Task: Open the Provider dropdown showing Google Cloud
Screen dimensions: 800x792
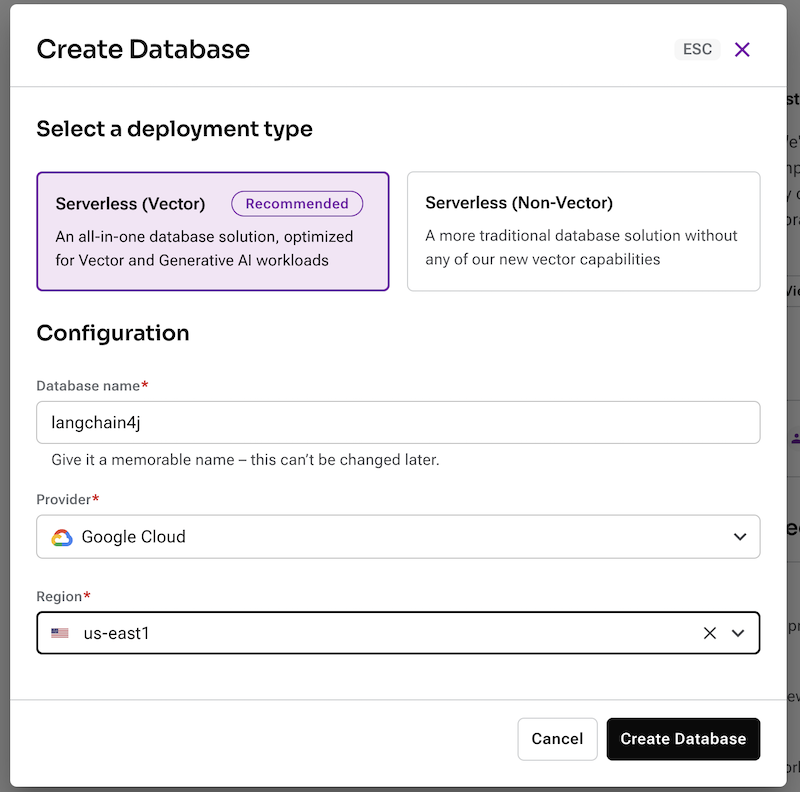Action: click(398, 537)
